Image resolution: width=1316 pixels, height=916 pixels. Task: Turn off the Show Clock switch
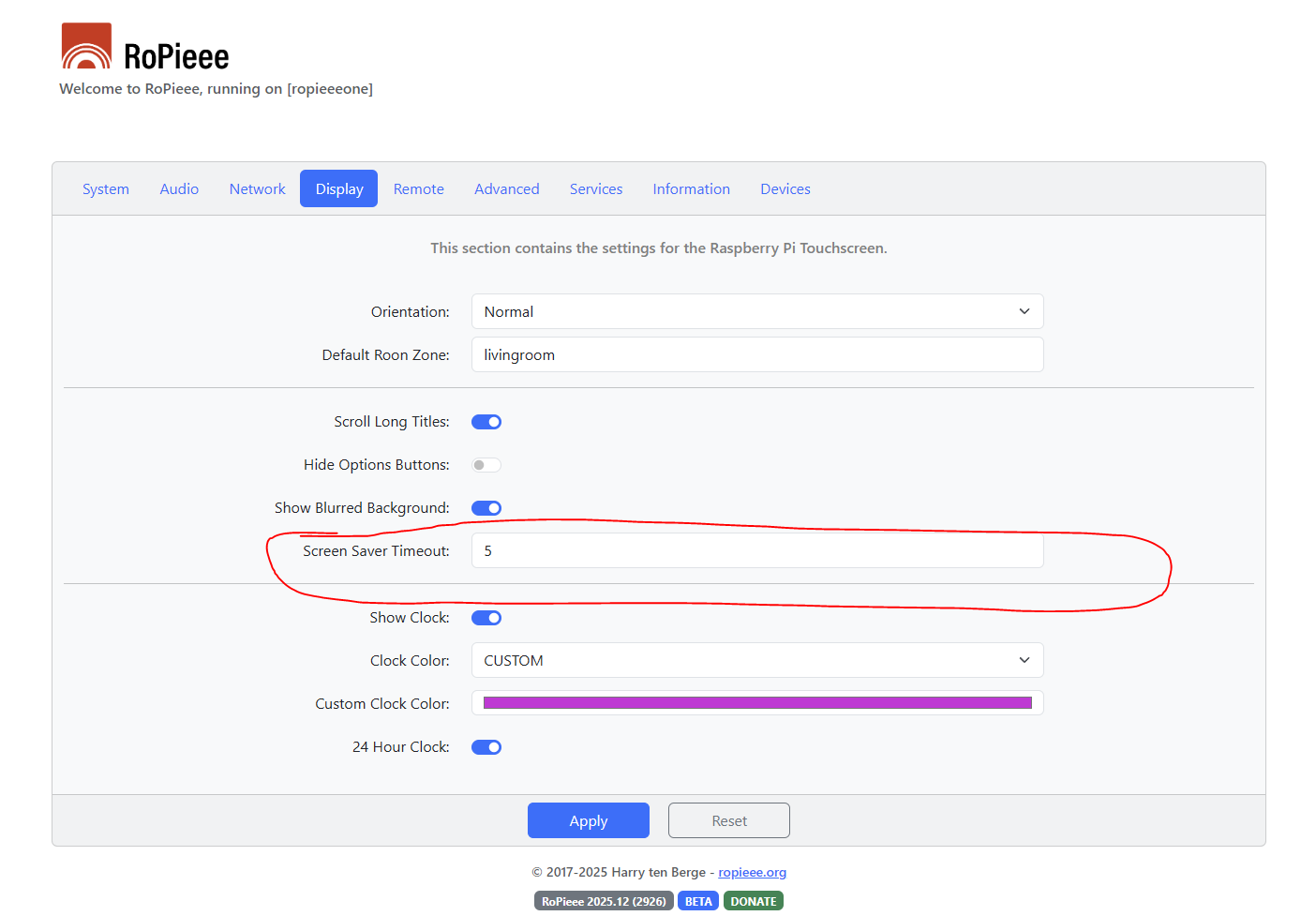486,618
